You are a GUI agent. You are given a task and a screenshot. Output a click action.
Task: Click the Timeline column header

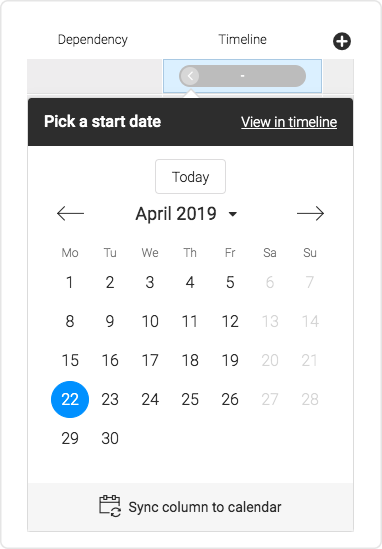(242, 40)
